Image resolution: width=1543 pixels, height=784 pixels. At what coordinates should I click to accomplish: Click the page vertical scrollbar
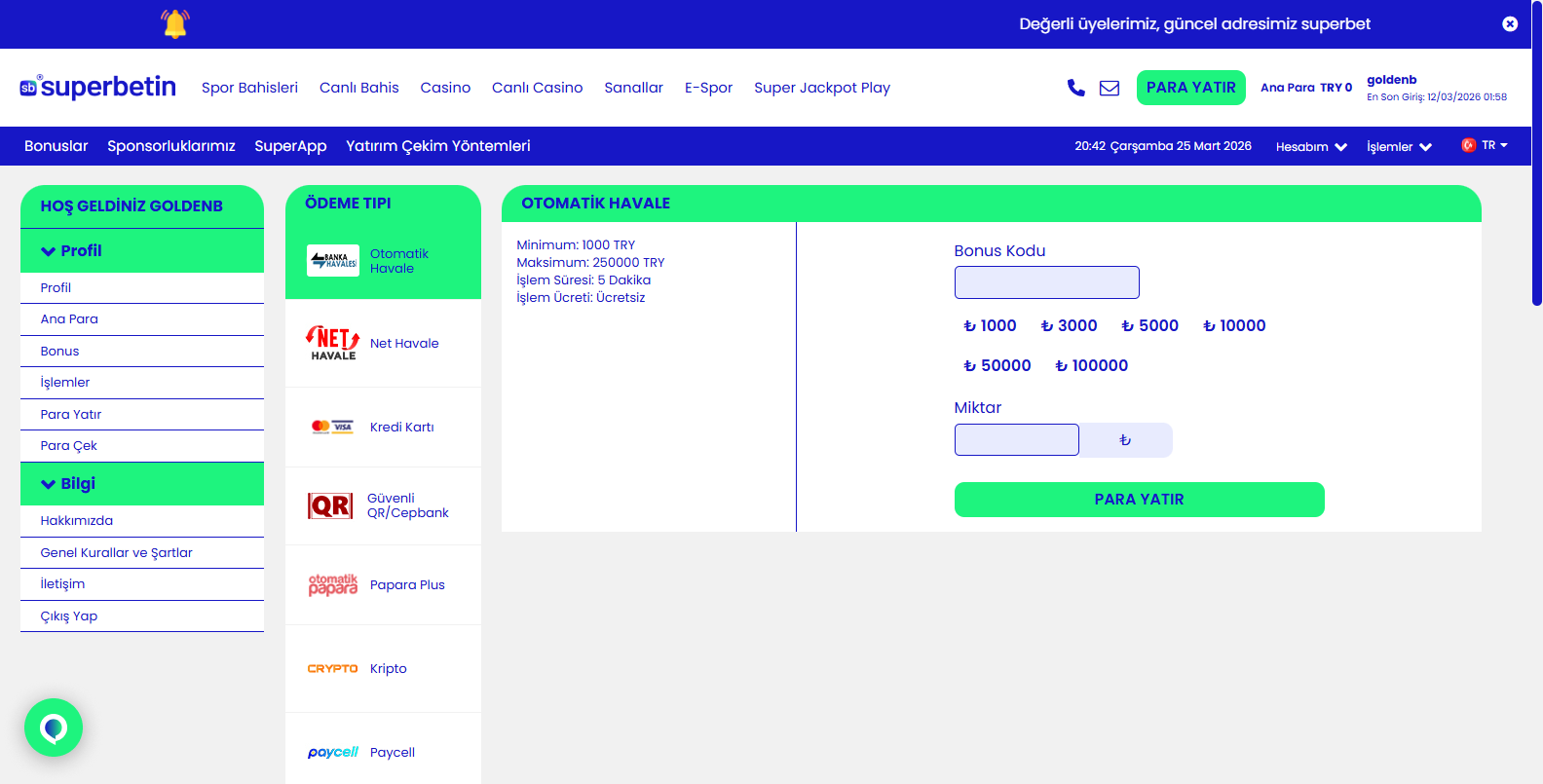[1537, 156]
